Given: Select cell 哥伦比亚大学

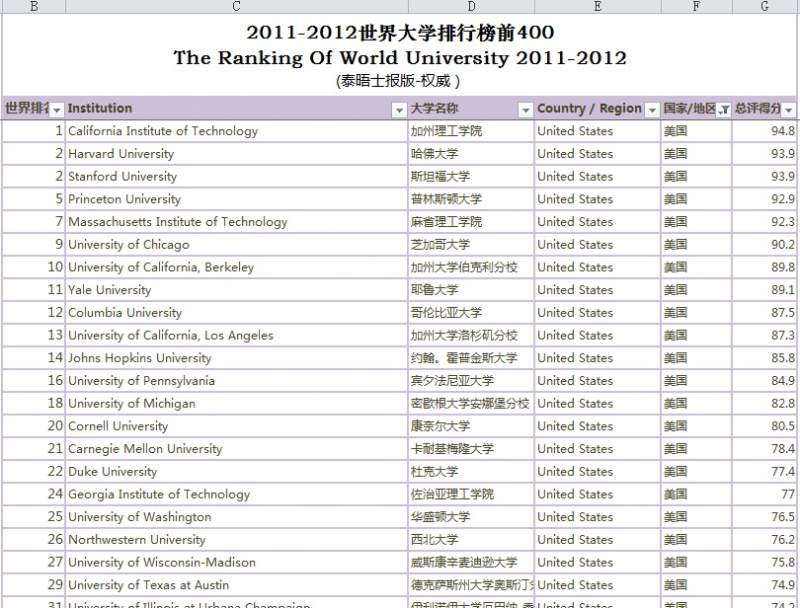Looking at the screenshot, I should (x=471, y=313).
